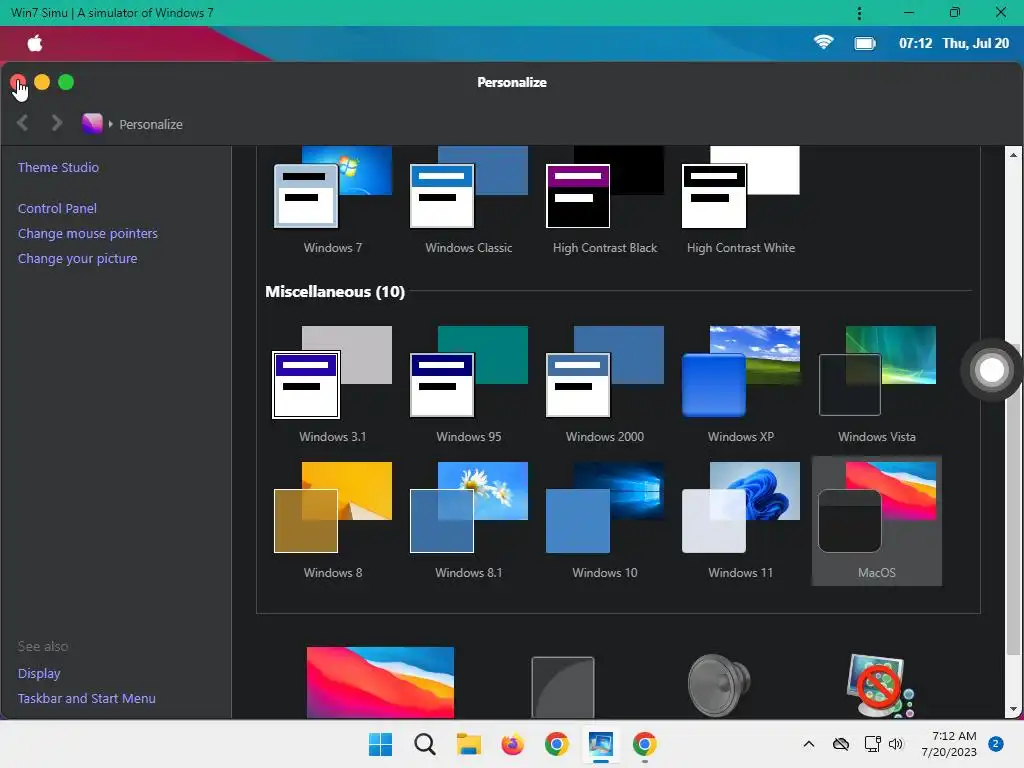Image resolution: width=1024 pixels, height=768 pixels.
Task: Tap the floating round assistive button
Action: 991,370
